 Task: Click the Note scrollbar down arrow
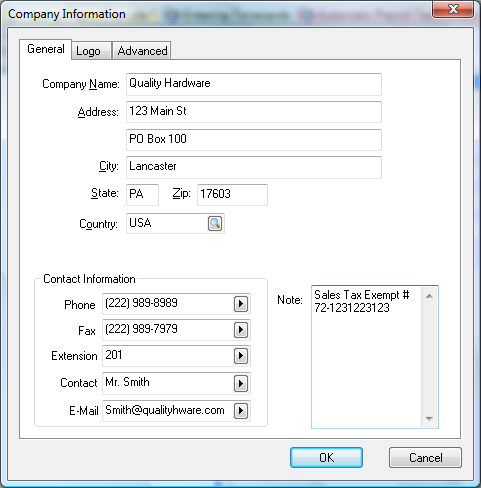tap(429, 418)
